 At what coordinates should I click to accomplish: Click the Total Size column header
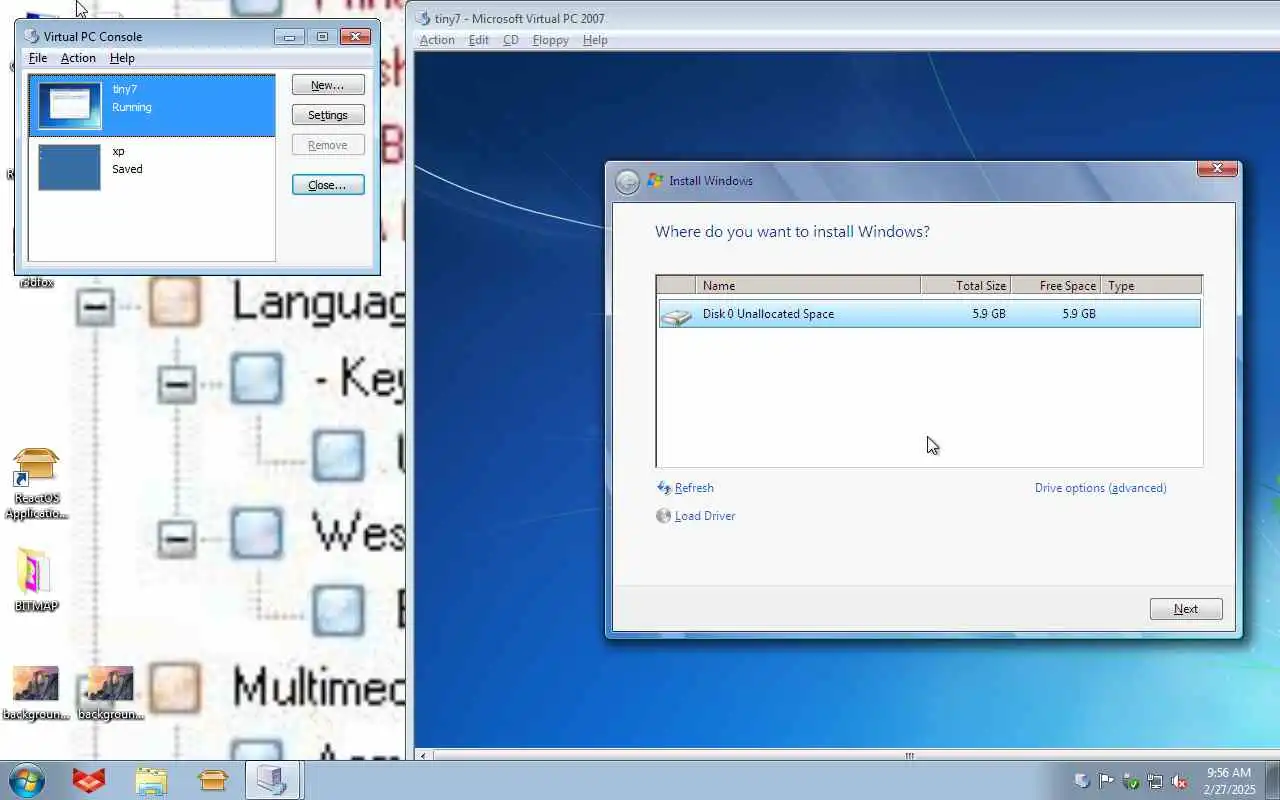tap(966, 286)
